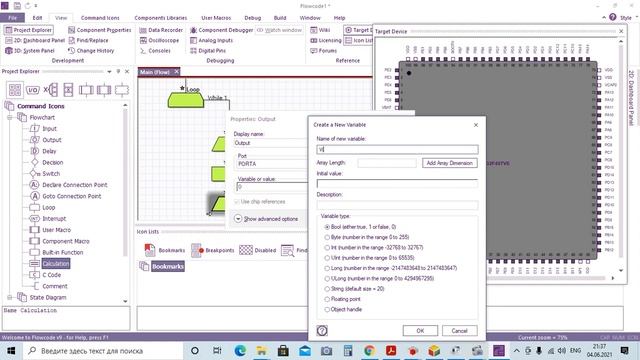Click Disabled icon in Icon Lists
The image size is (640, 360).
click(258, 250)
